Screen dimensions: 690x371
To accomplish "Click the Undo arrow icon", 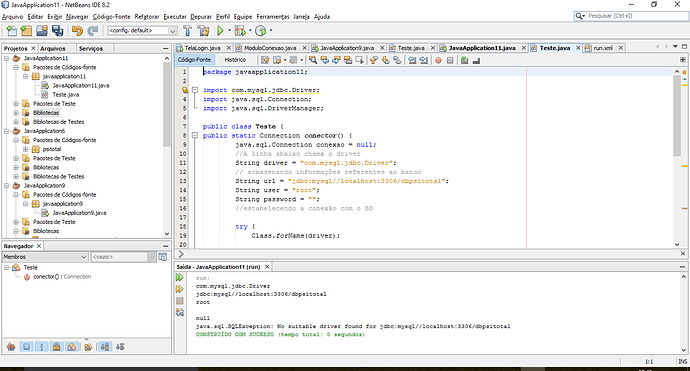I will [x=77, y=30].
